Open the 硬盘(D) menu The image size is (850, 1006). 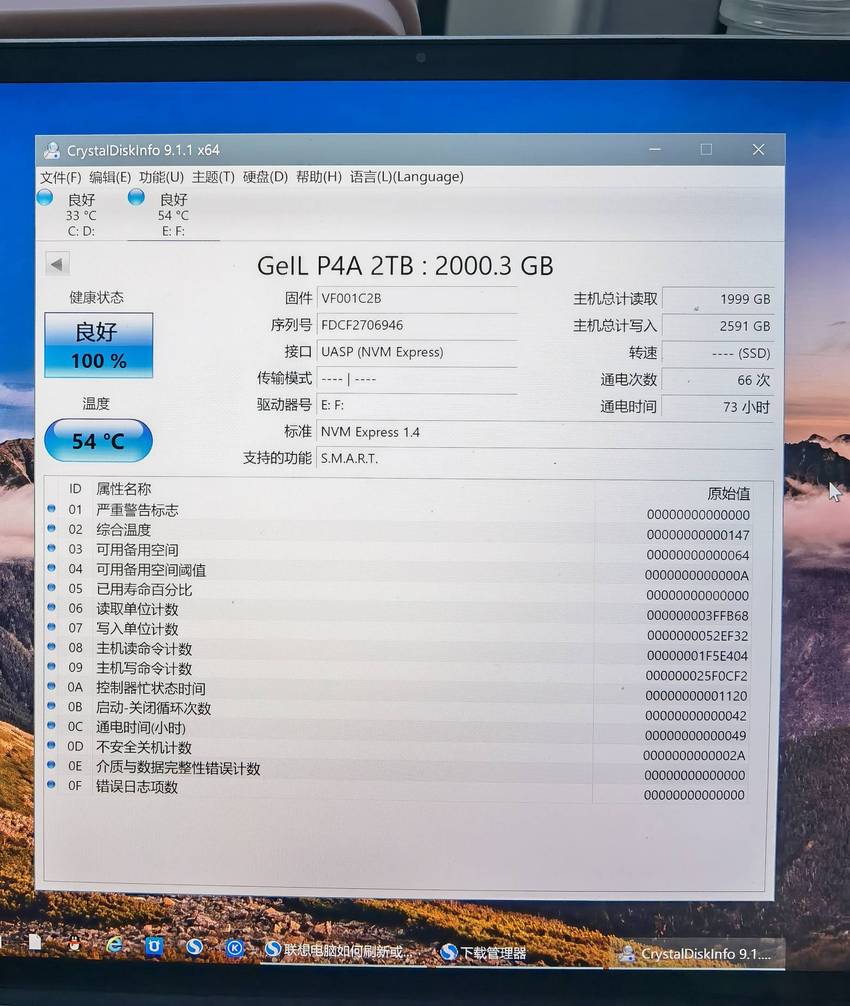(265, 177)
